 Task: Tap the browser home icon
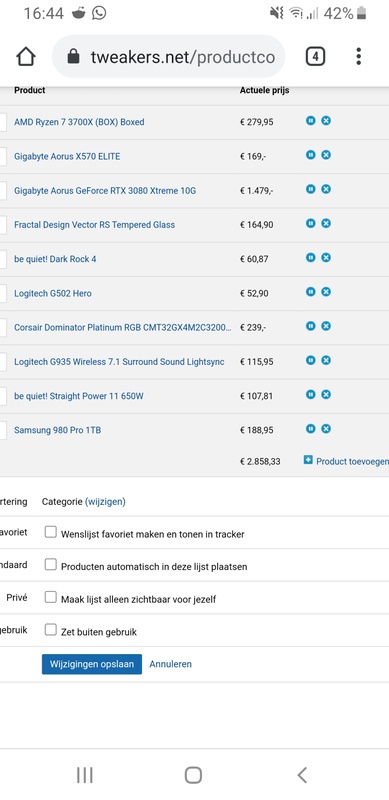[x=26, y=57]
